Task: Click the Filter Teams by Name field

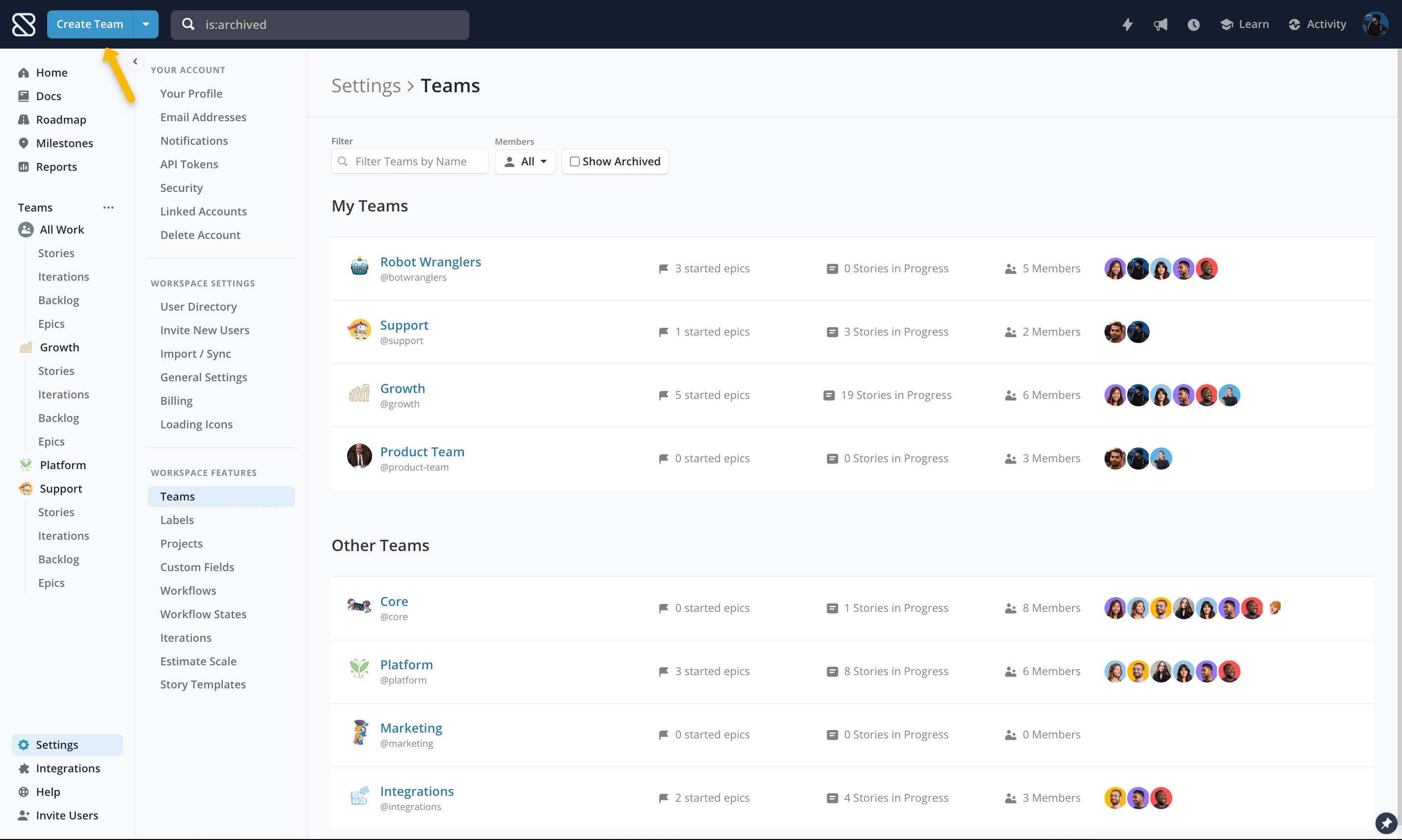Action: tap(409, 161)
